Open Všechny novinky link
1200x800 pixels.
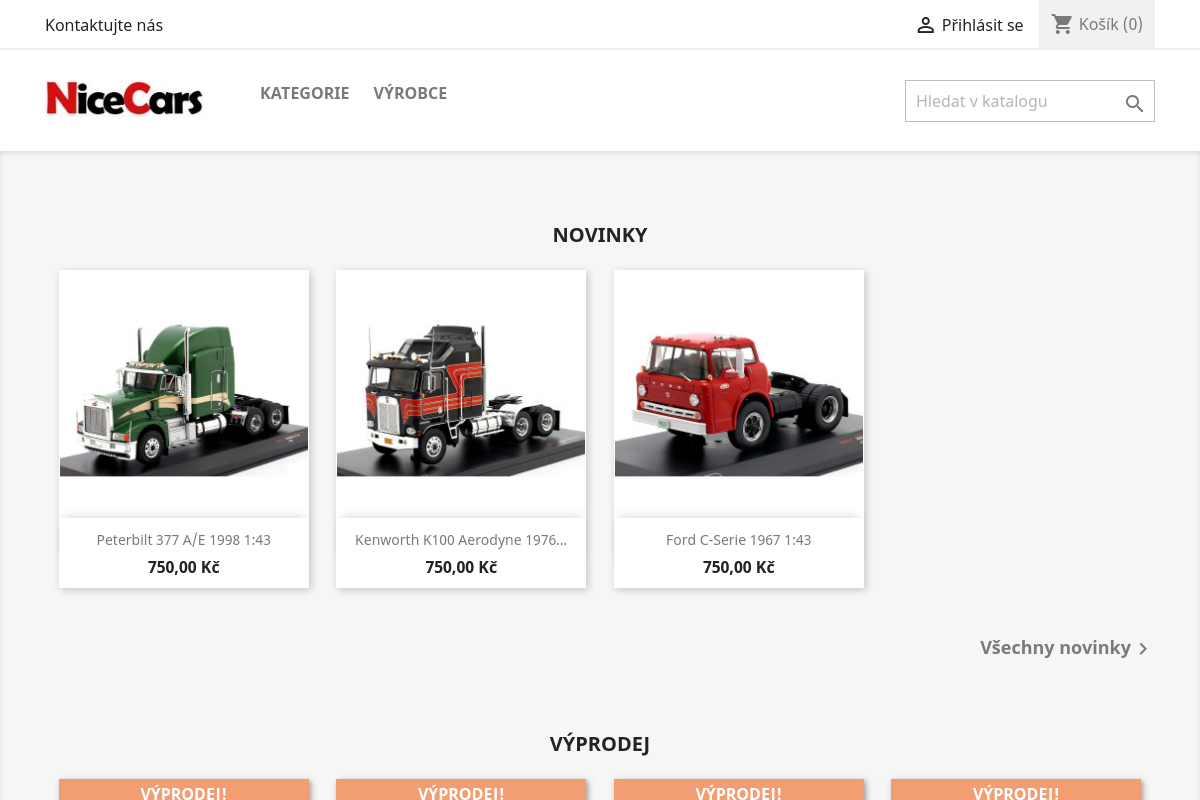click(x=1055, y=647)
